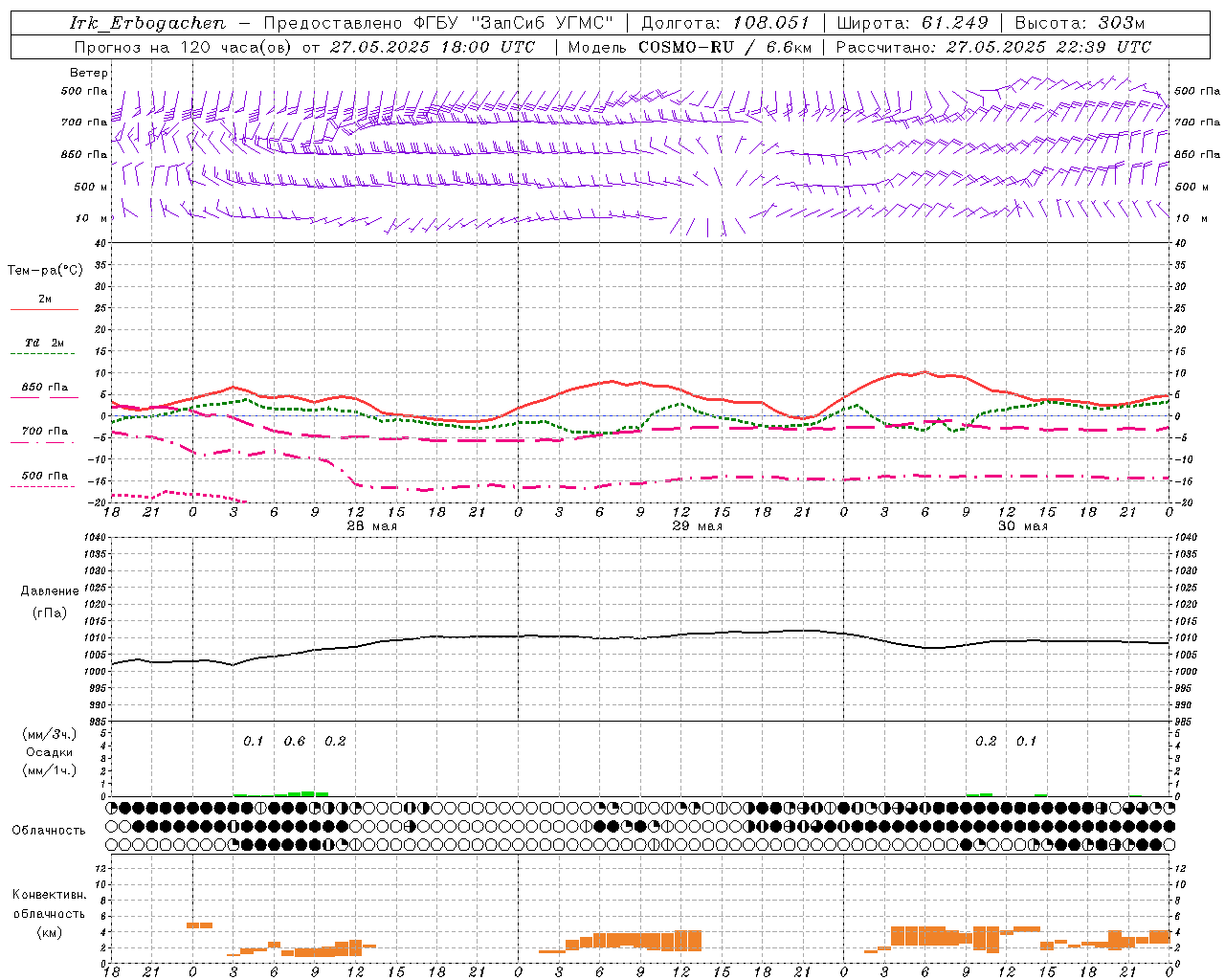Viewport: 1225px width, 980px height.
Task: Click the Давление pressure panel label
Action: point(49,591)
